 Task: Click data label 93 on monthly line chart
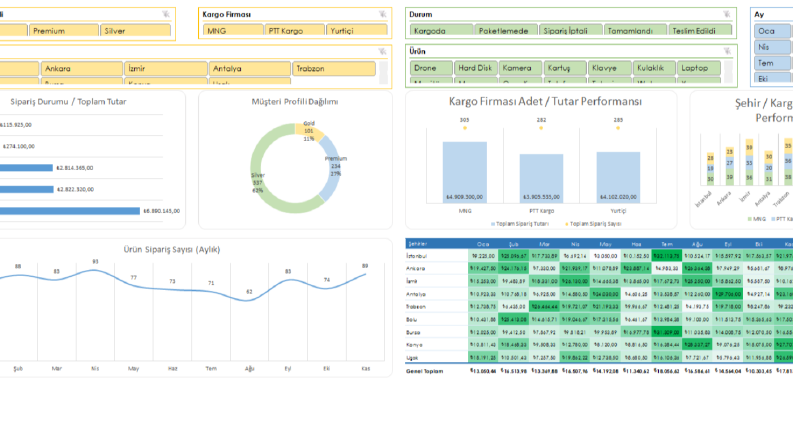[95, 261]
